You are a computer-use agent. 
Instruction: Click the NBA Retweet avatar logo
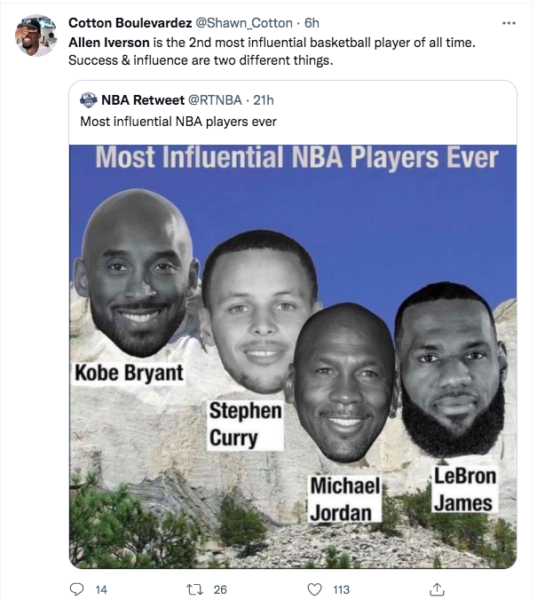tap(88, 100)
